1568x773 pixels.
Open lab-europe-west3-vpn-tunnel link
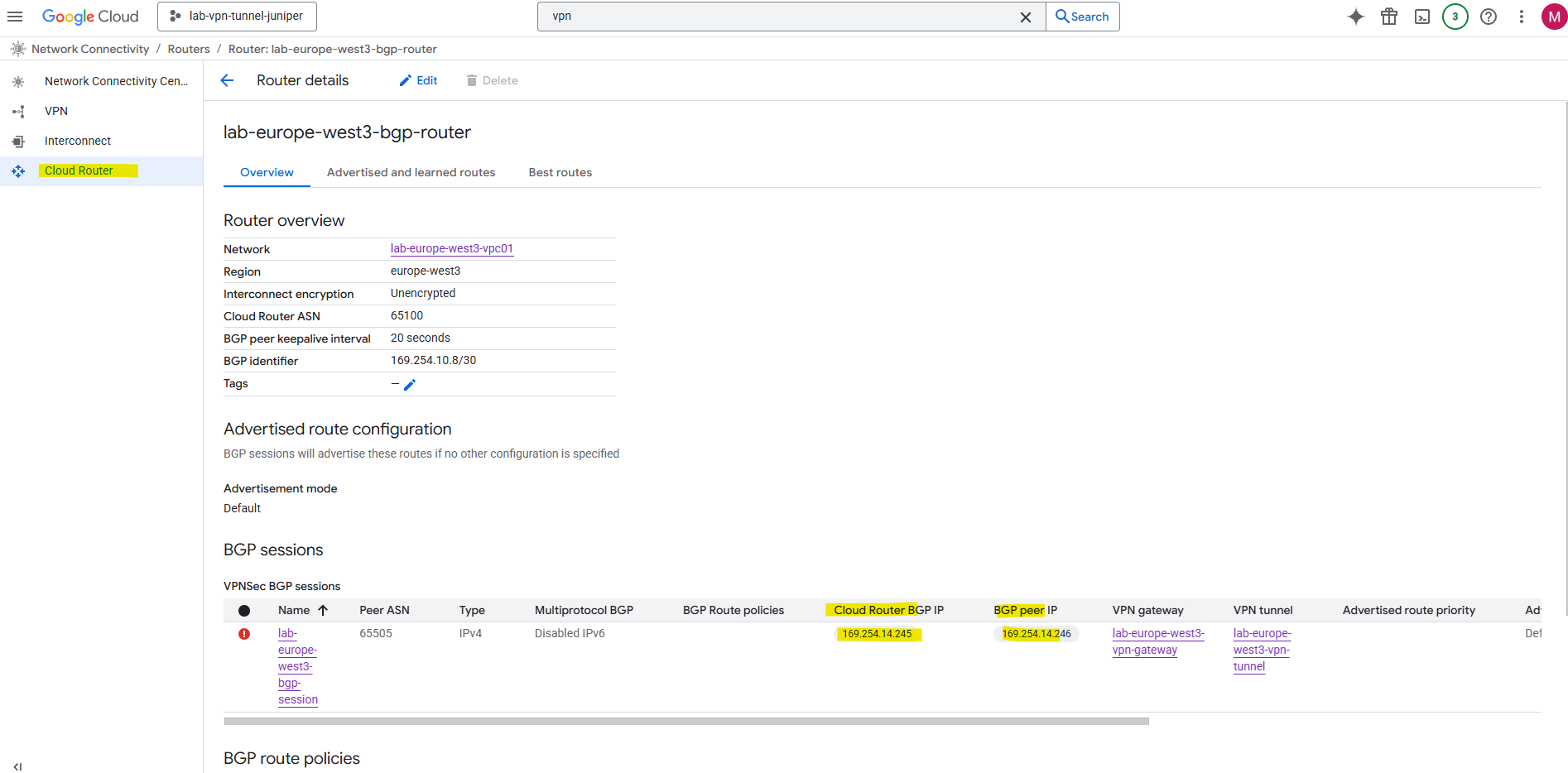[1262, 650]
